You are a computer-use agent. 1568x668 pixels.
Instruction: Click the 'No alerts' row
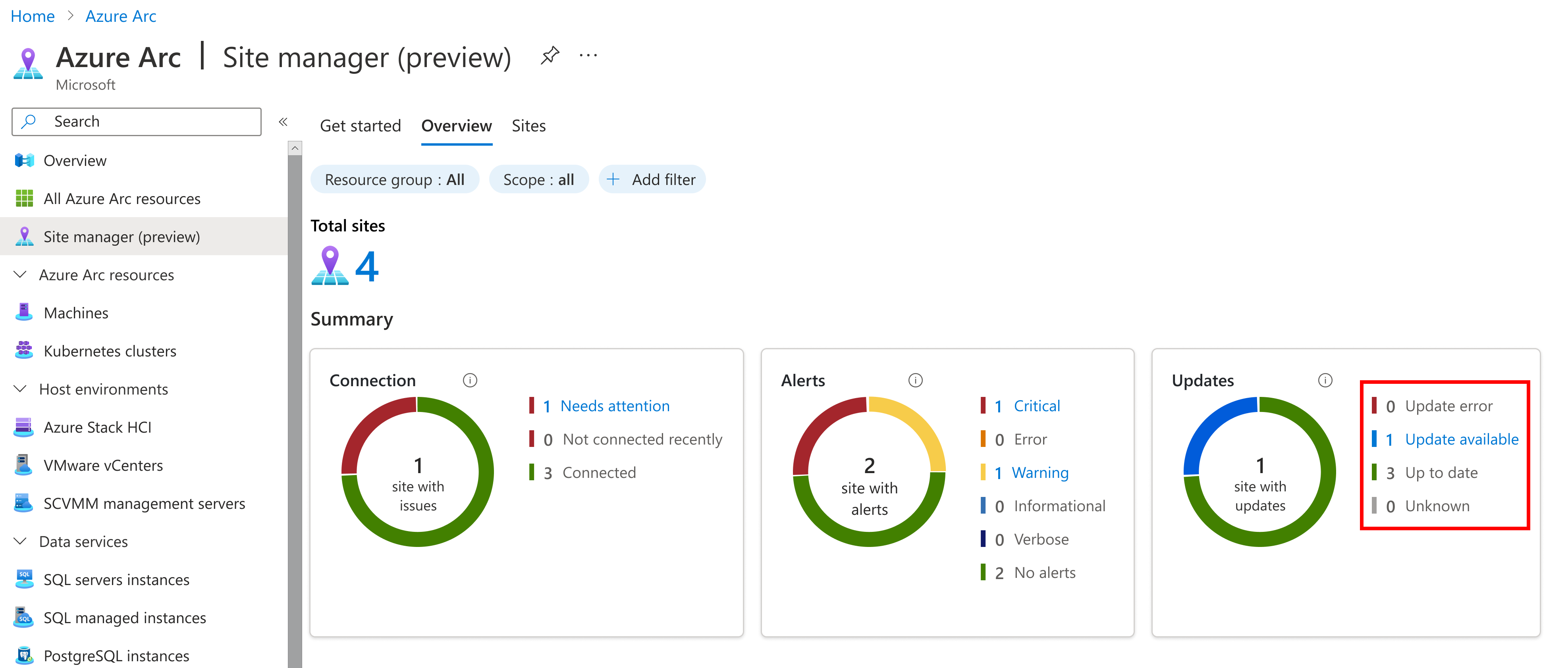click(1028, 572)
